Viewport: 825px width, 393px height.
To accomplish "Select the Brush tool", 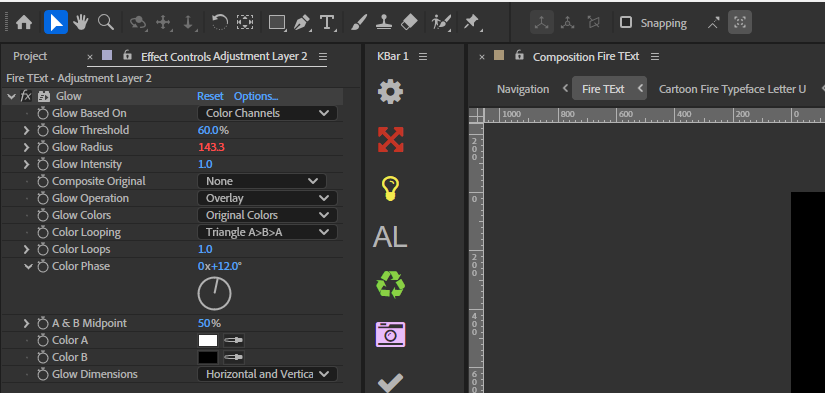I will pos(358,23).
